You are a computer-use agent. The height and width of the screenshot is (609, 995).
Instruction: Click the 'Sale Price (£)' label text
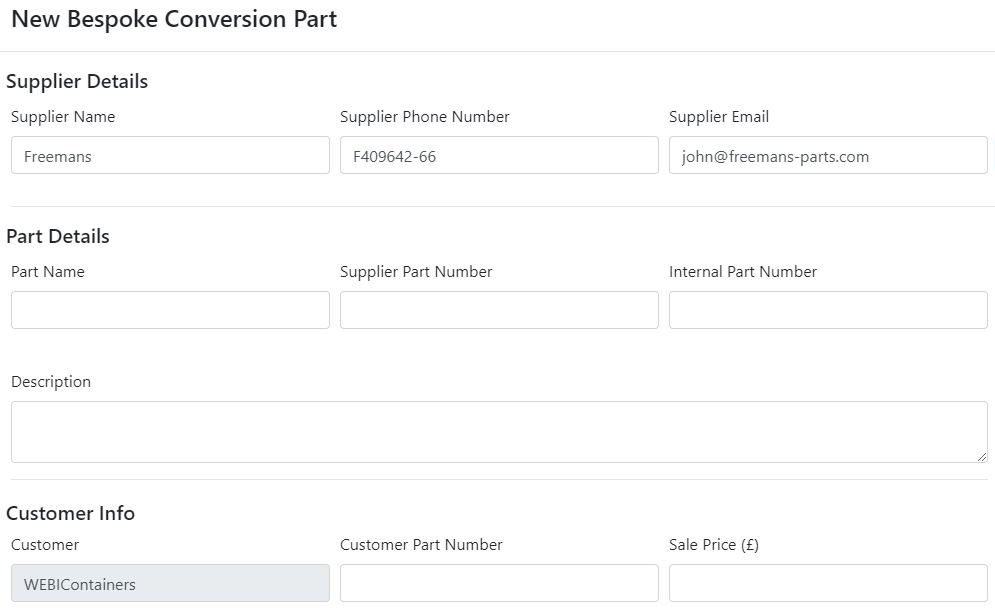click(x=714, y=545)
